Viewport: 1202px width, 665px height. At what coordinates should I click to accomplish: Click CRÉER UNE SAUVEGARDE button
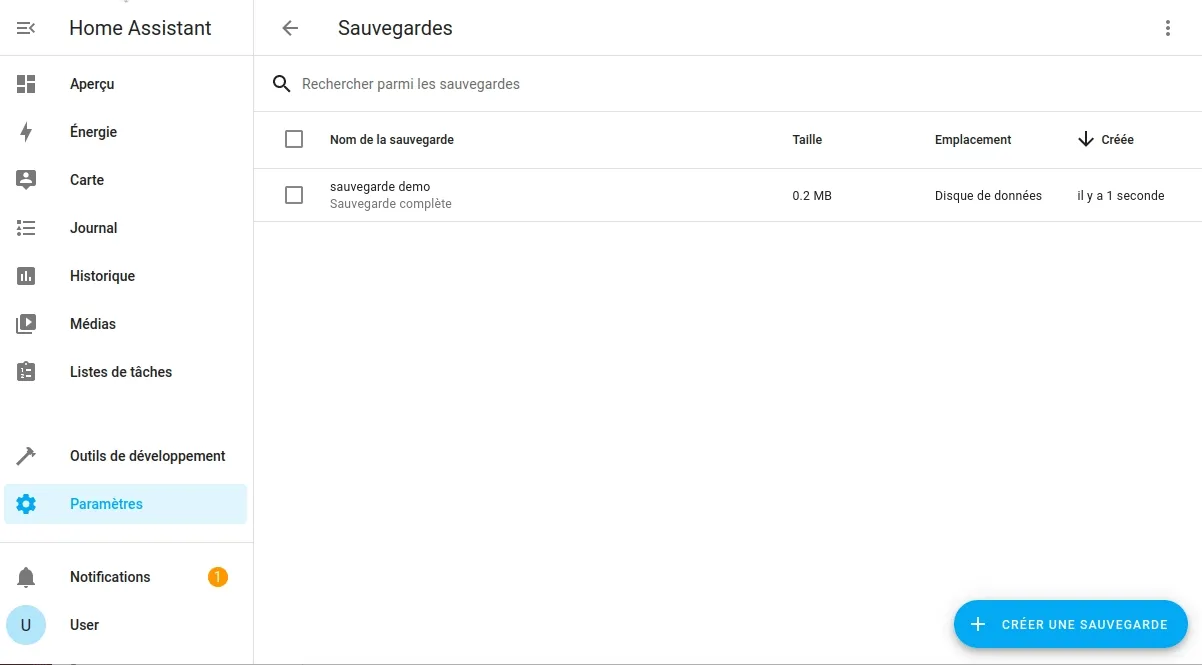1070,624
